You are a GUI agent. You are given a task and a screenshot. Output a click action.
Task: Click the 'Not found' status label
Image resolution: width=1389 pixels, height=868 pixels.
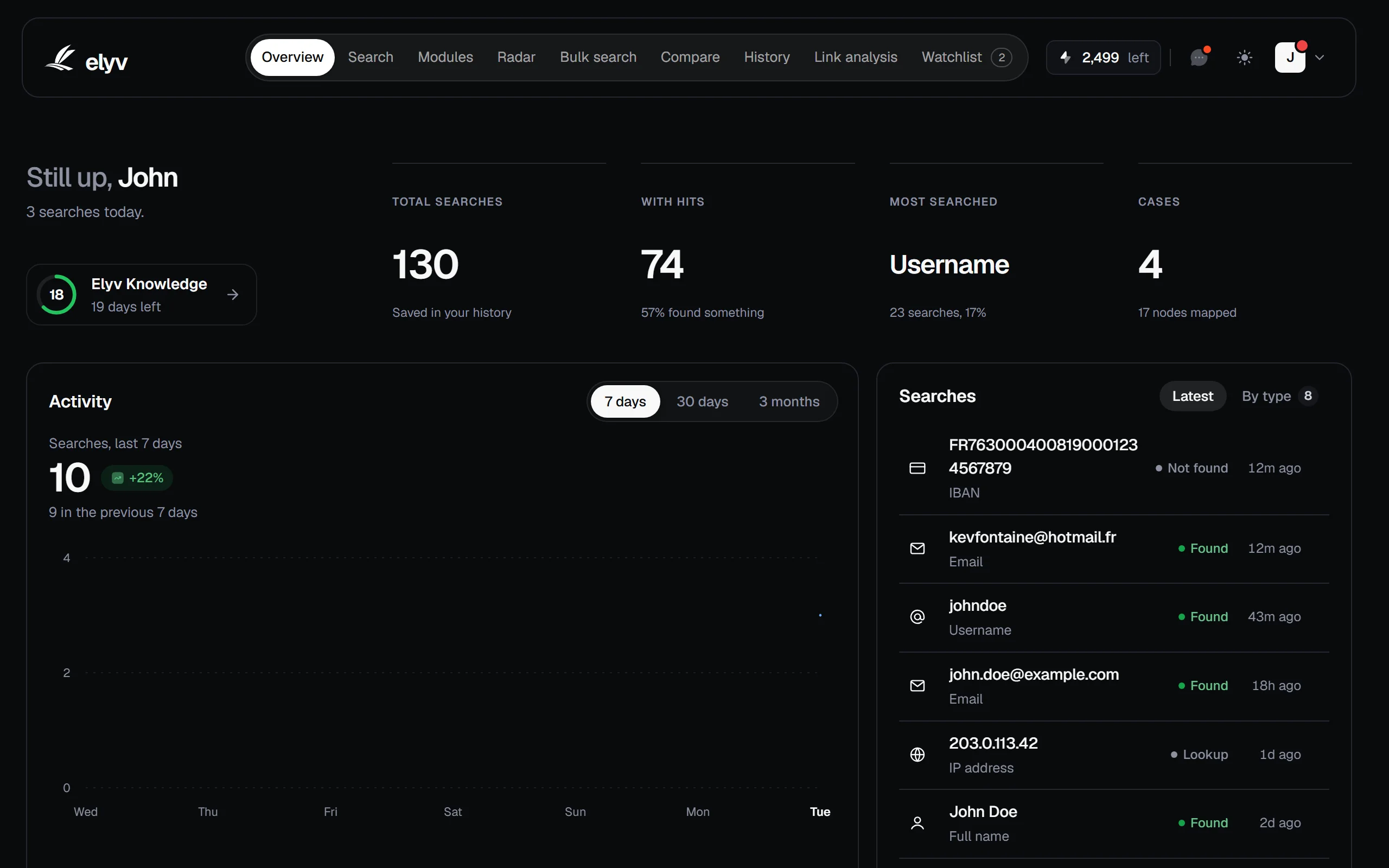point(1192,468)
